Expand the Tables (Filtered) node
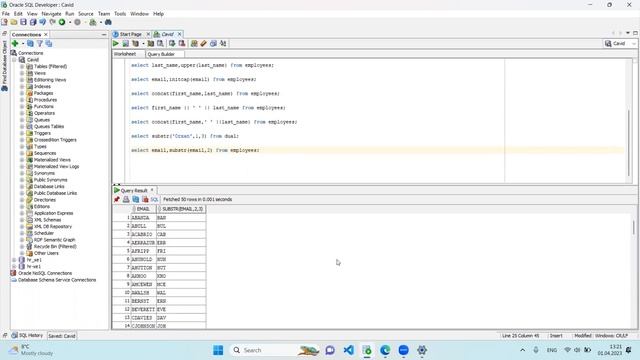Viewport: 640px width, 360px height. (x=22, y=67)
